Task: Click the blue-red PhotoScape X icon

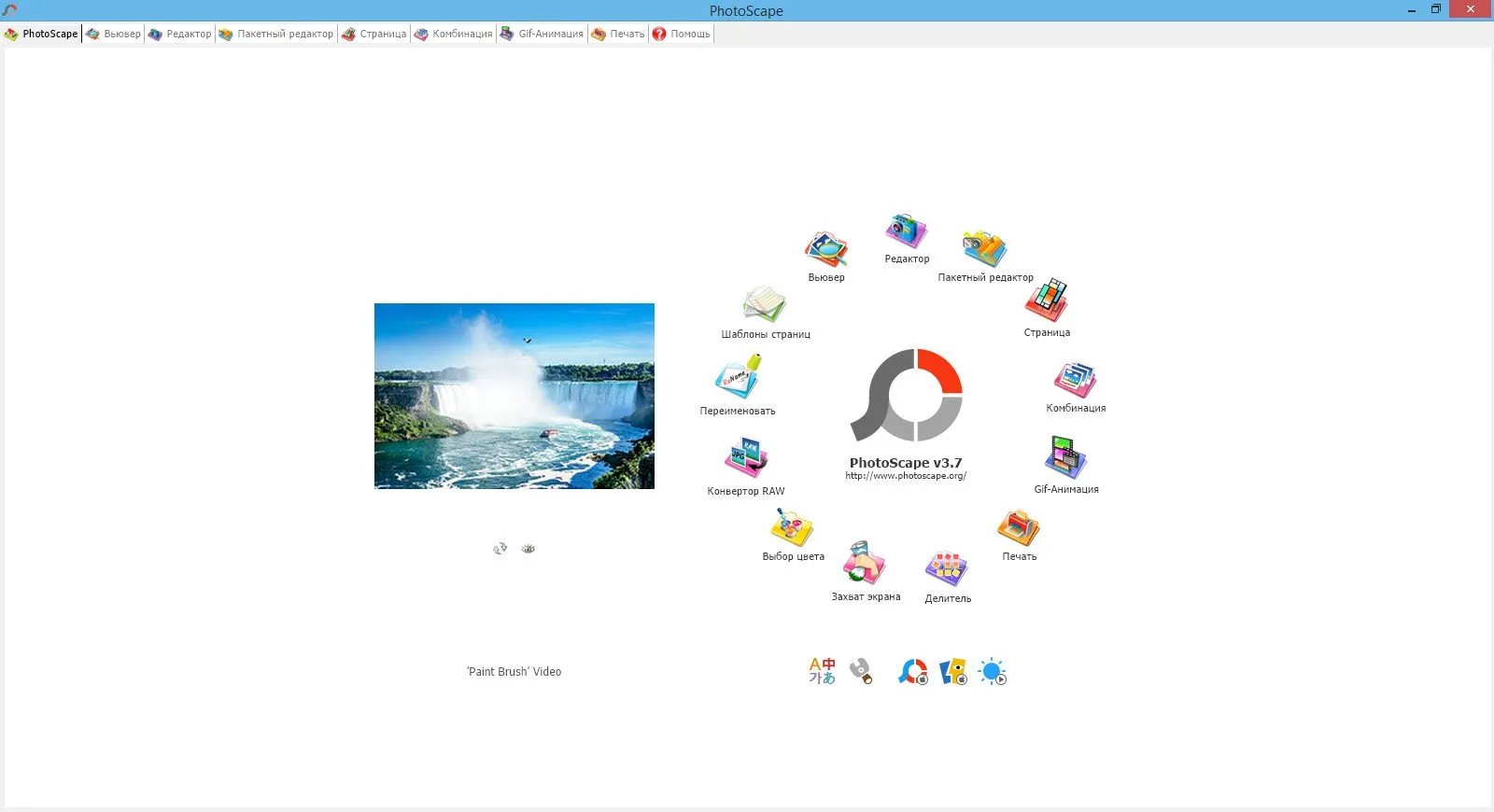Action: (x=912, y=672)
